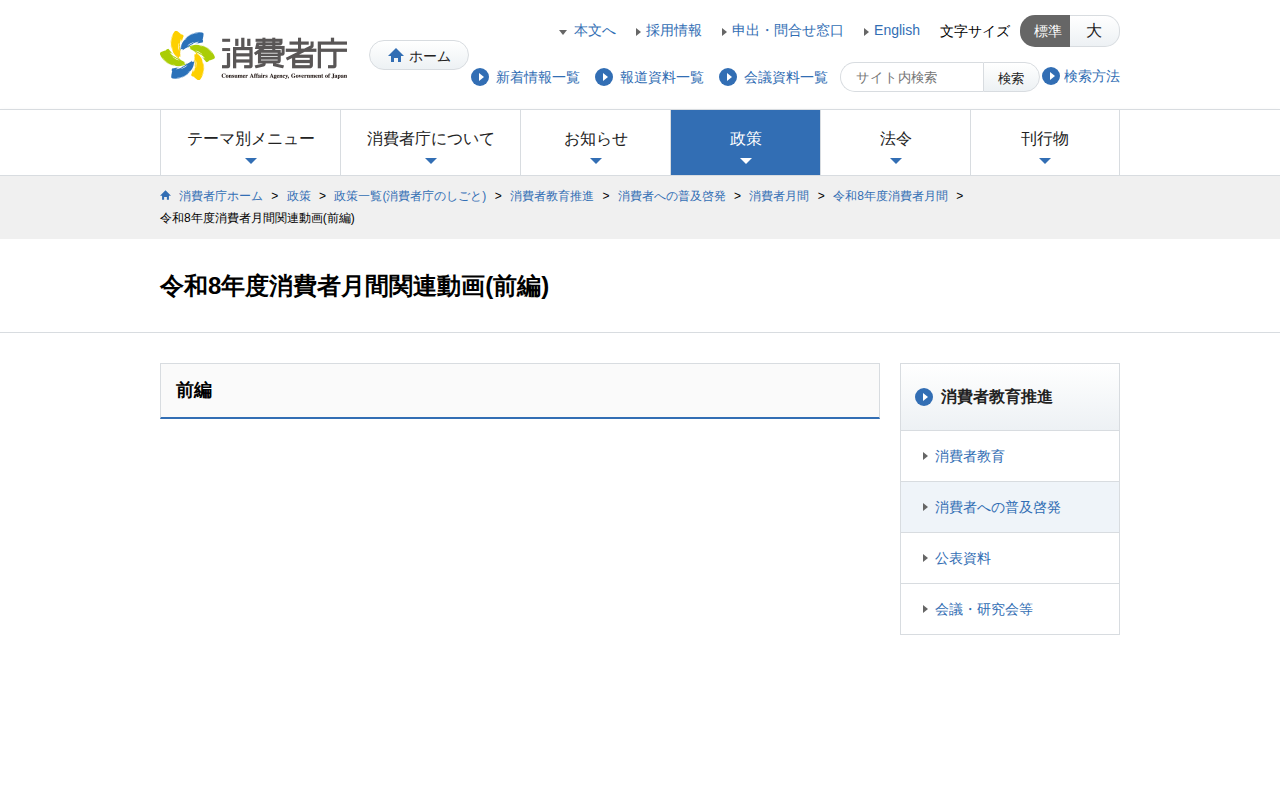Open the 政策 navigation menu

746,143
